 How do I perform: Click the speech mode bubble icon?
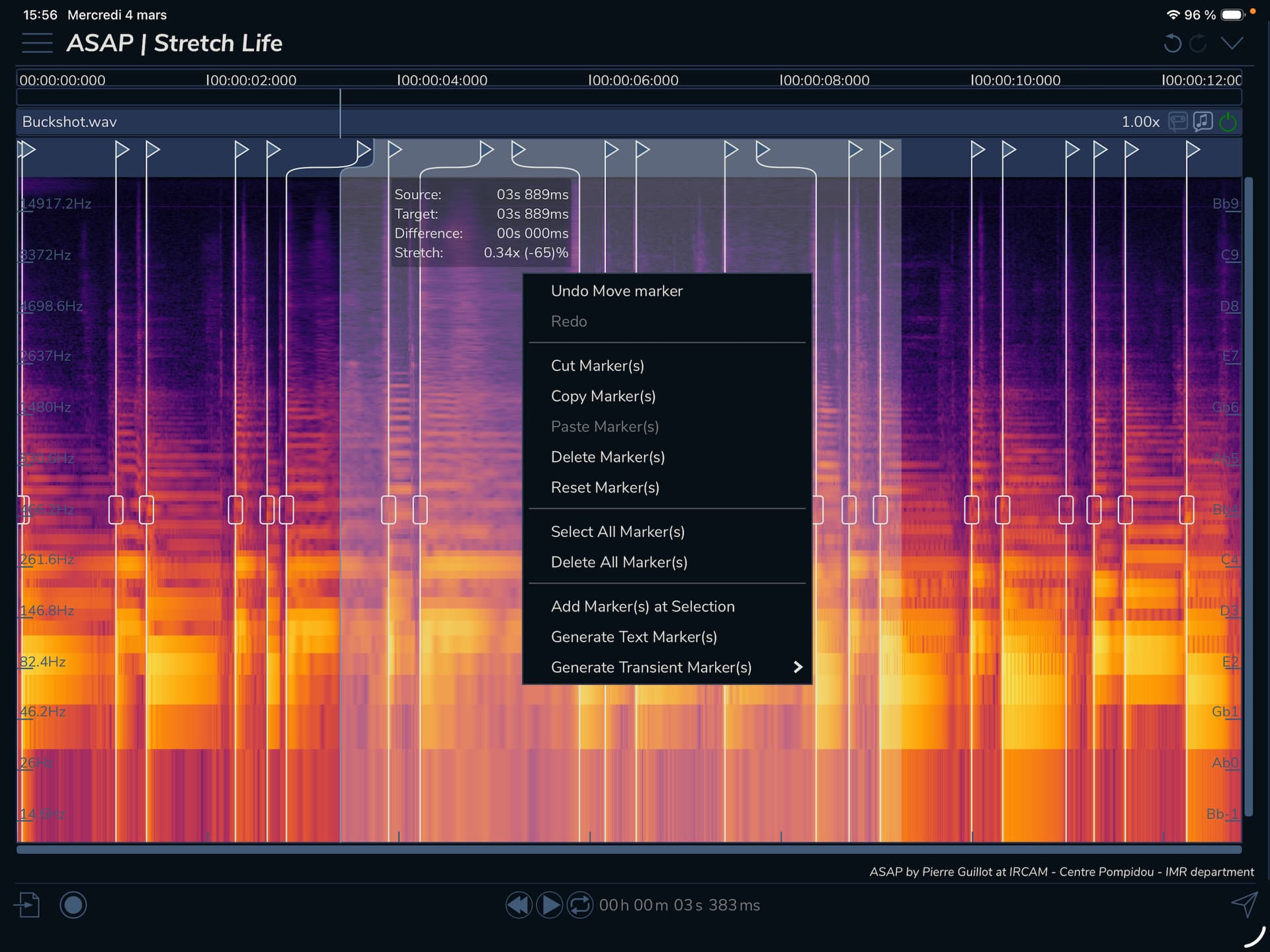[1177, 122]
